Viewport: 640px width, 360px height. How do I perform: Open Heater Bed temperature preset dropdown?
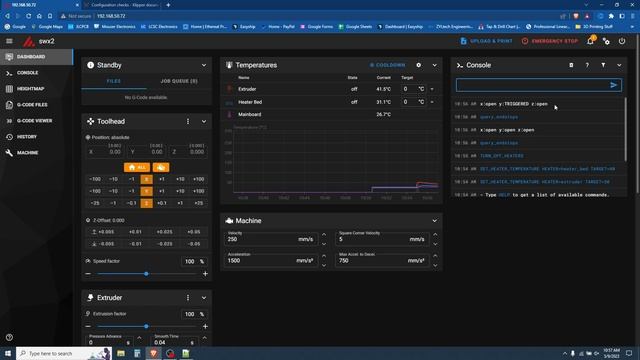pyautogui.click(x=432, y=102)
